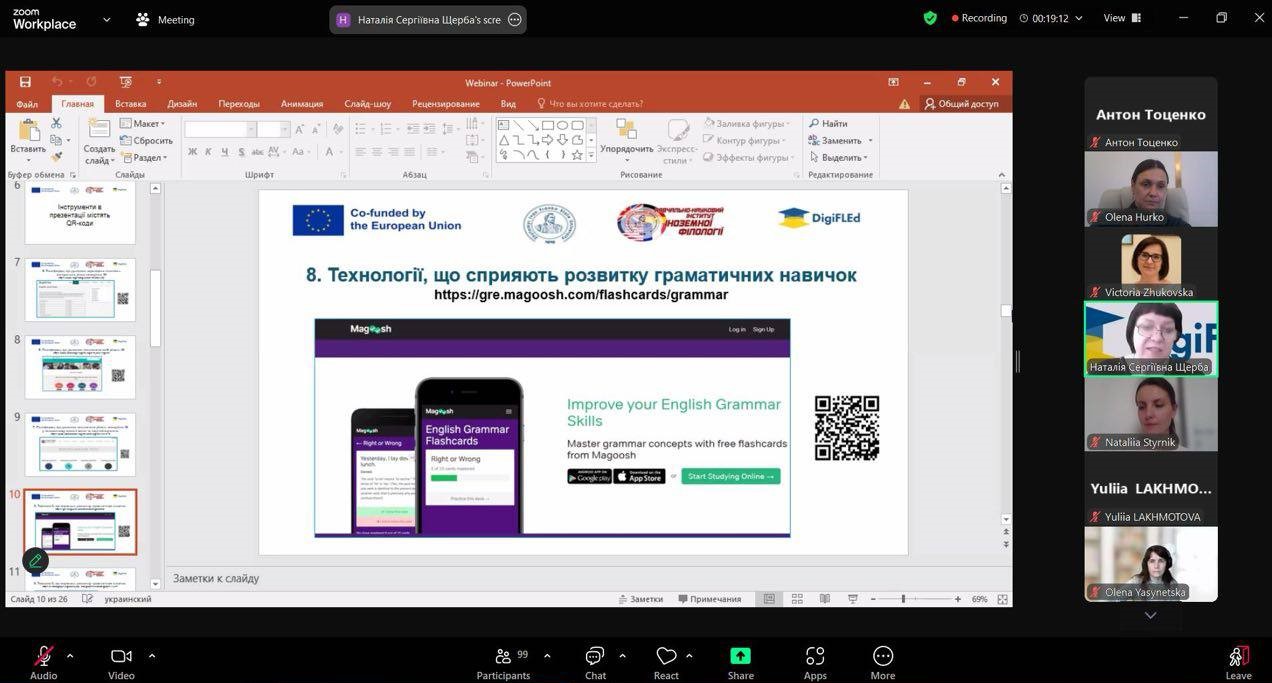
Task: Start slideshow from the status bar icon
Action: tap(852, 599)
